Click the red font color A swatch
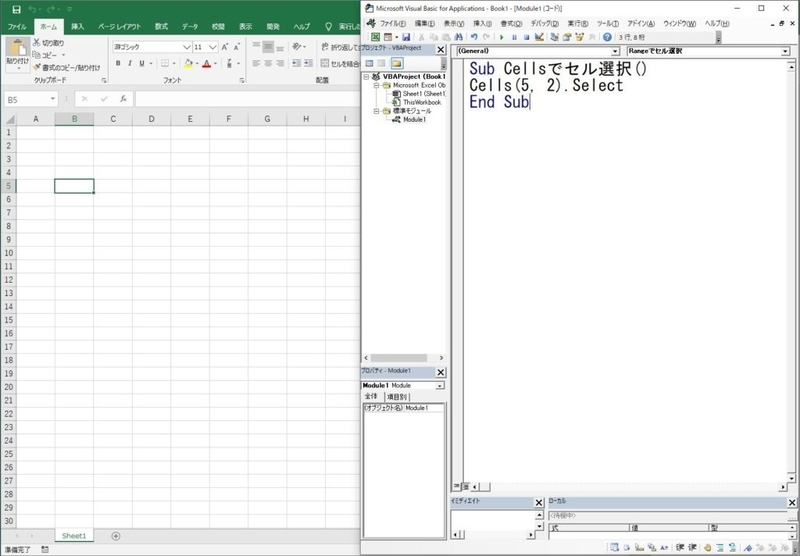The image size is (800, 556). pos(207,63)
